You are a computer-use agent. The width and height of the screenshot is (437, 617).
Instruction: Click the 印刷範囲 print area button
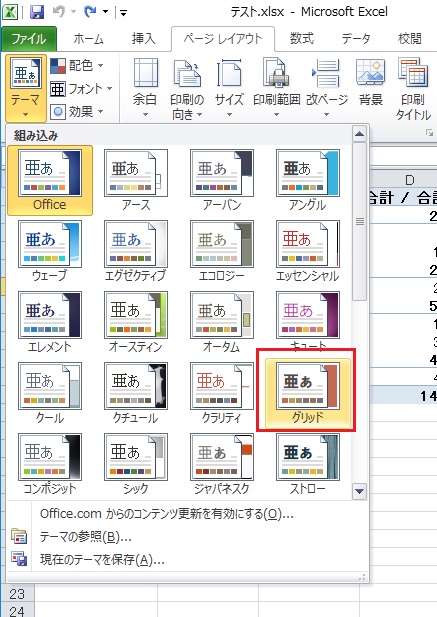point(276,88)
